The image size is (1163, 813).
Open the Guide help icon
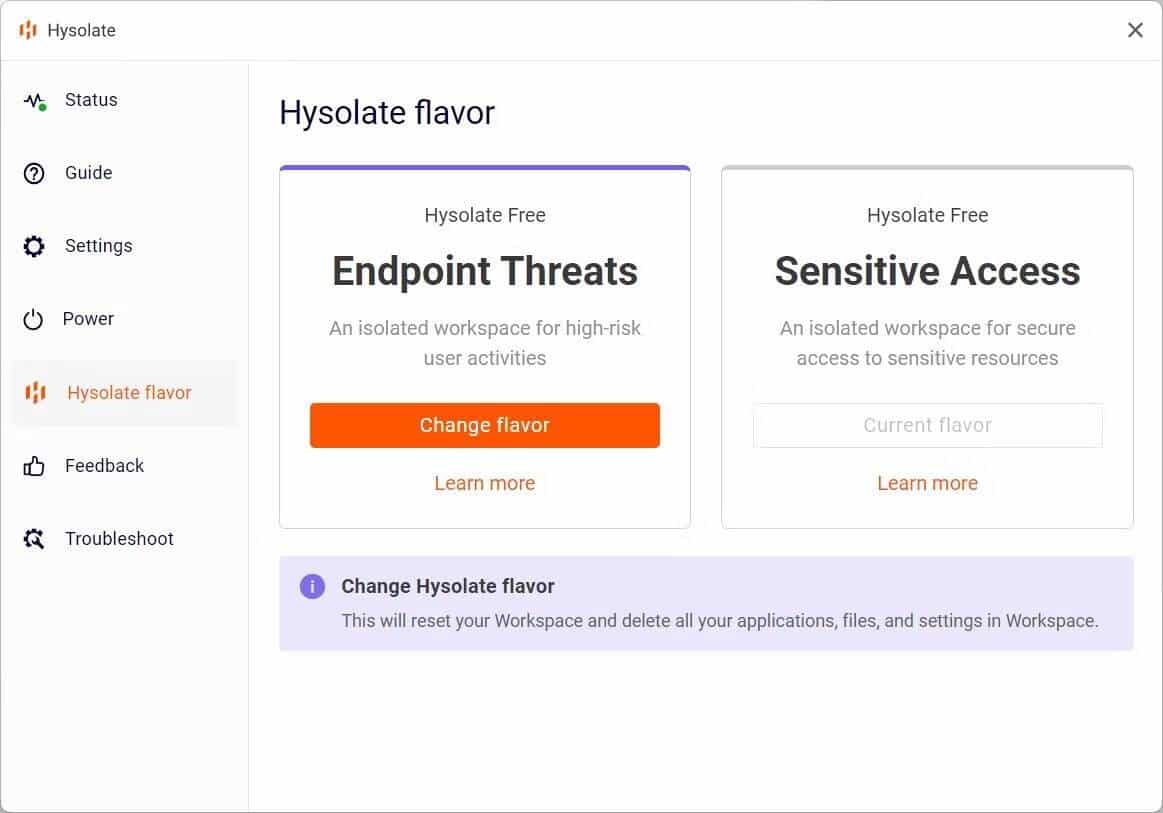pyautogui.click(x=33, y=172)
